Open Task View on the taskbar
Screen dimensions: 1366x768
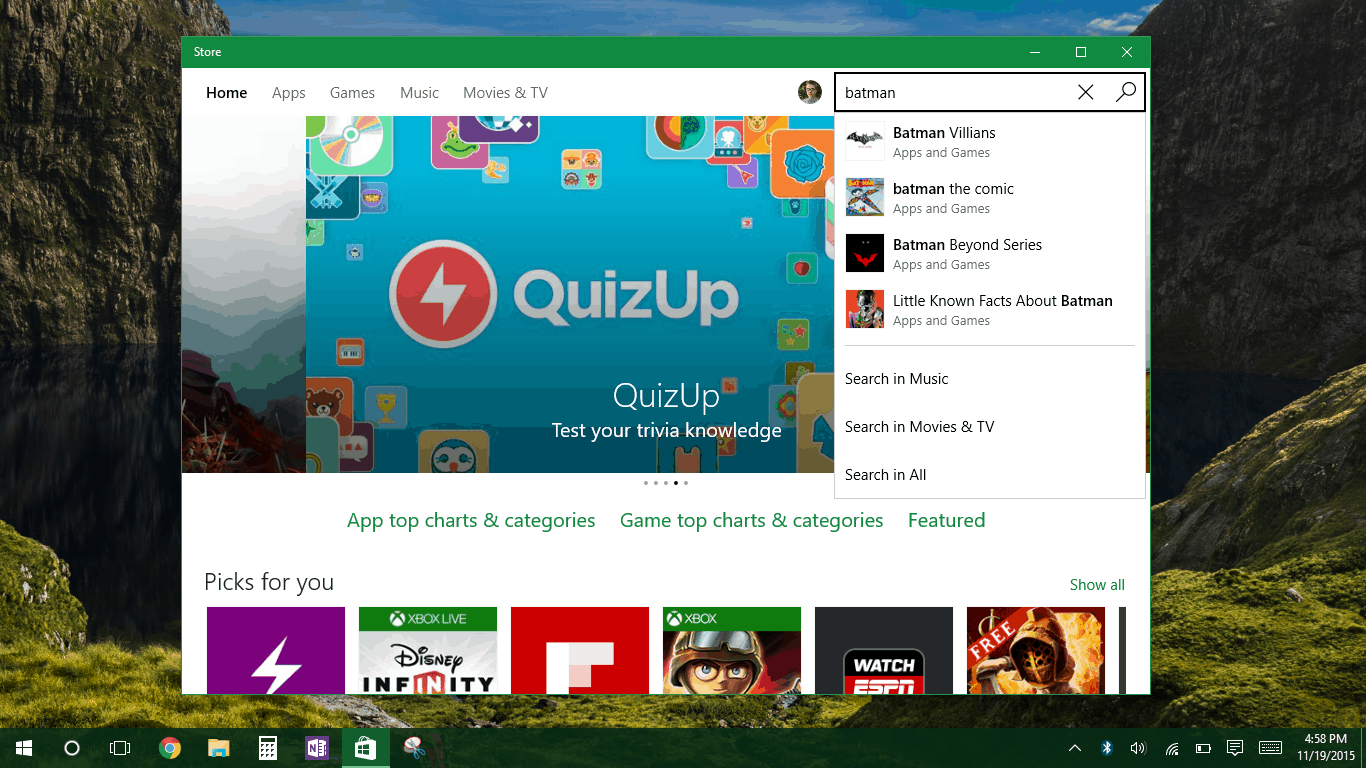pyautogui.click(x=120, y=747)
